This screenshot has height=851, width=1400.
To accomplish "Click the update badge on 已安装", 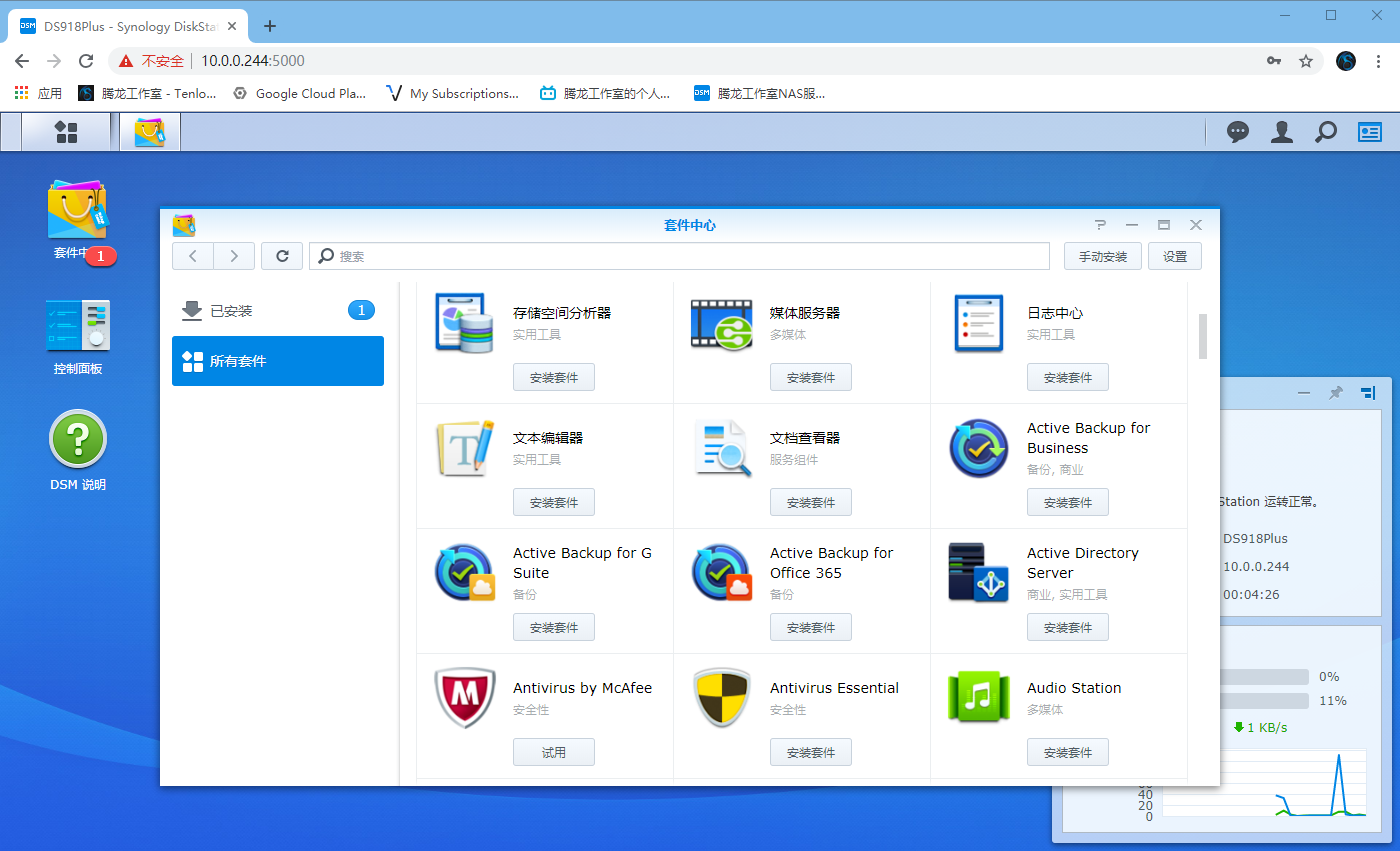I will [x=362, y=310].
